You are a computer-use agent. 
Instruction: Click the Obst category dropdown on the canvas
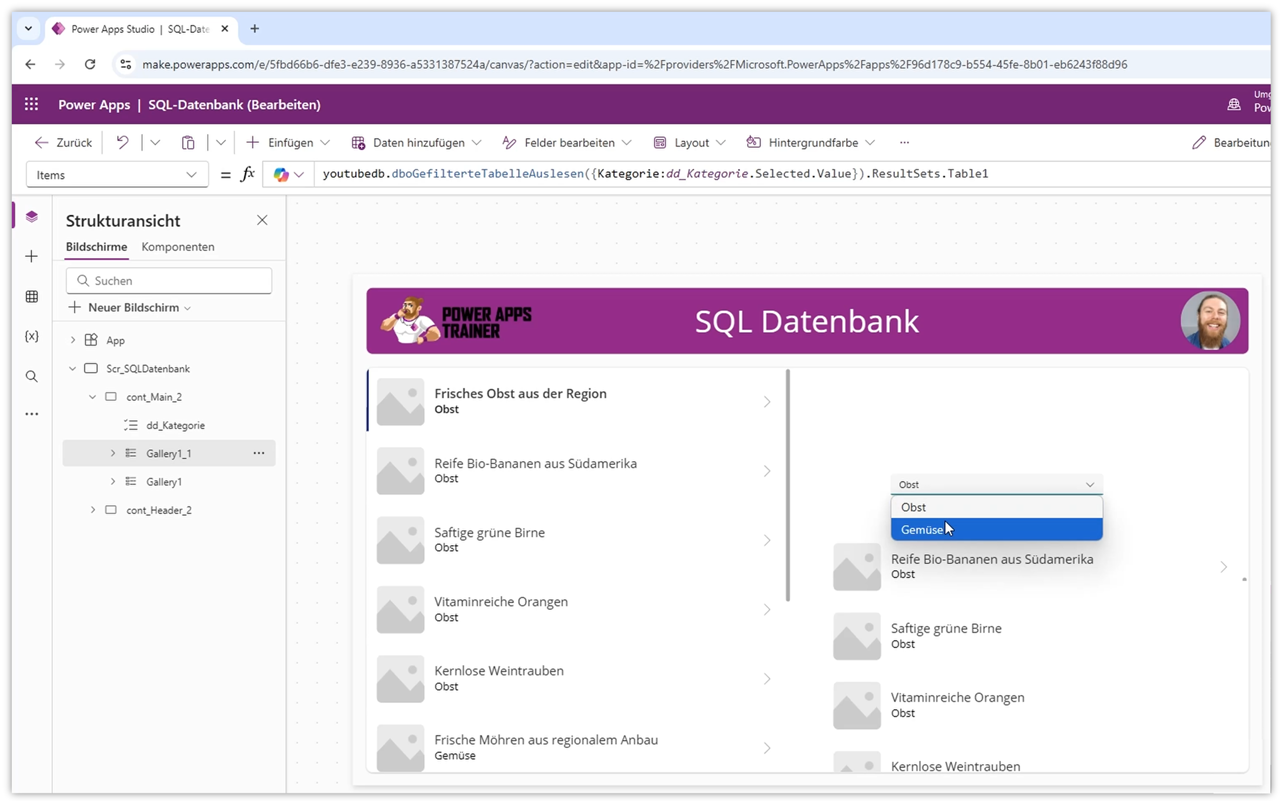click(x=996, y=484)
